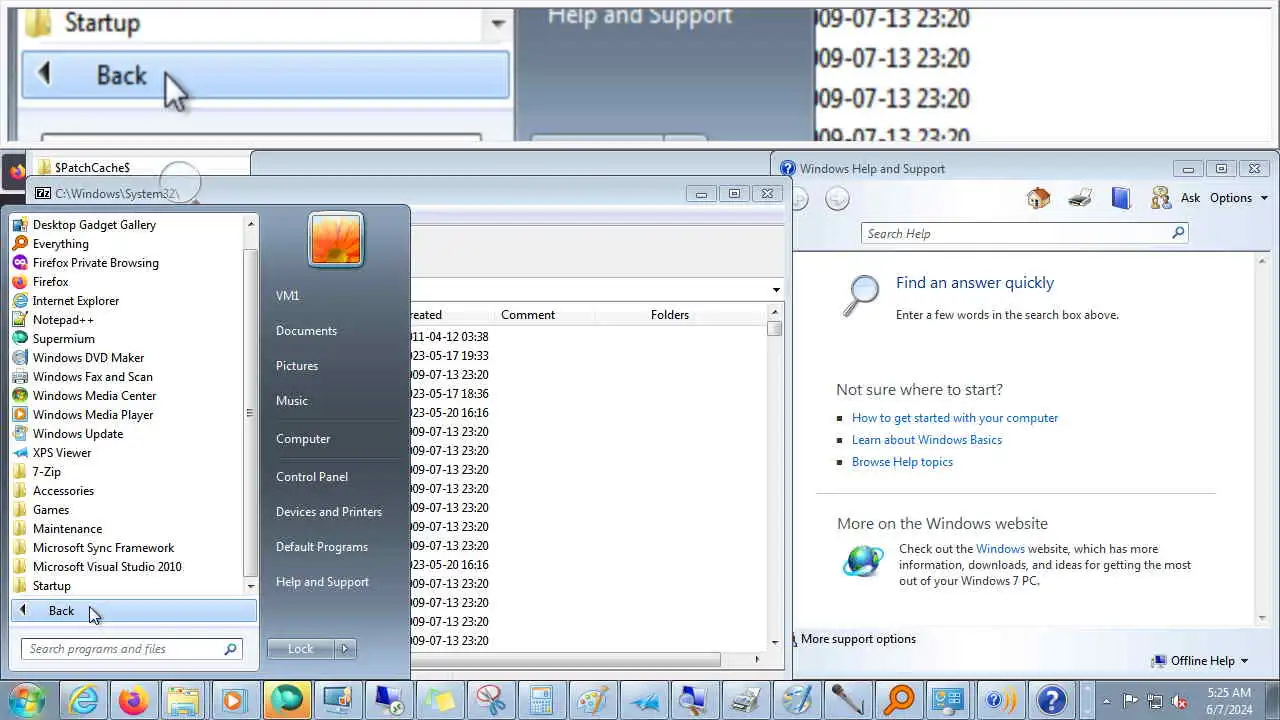This screenshot has width=1280, height=720.
Task: Launch Windows Media Center
Action: (94, 396)
